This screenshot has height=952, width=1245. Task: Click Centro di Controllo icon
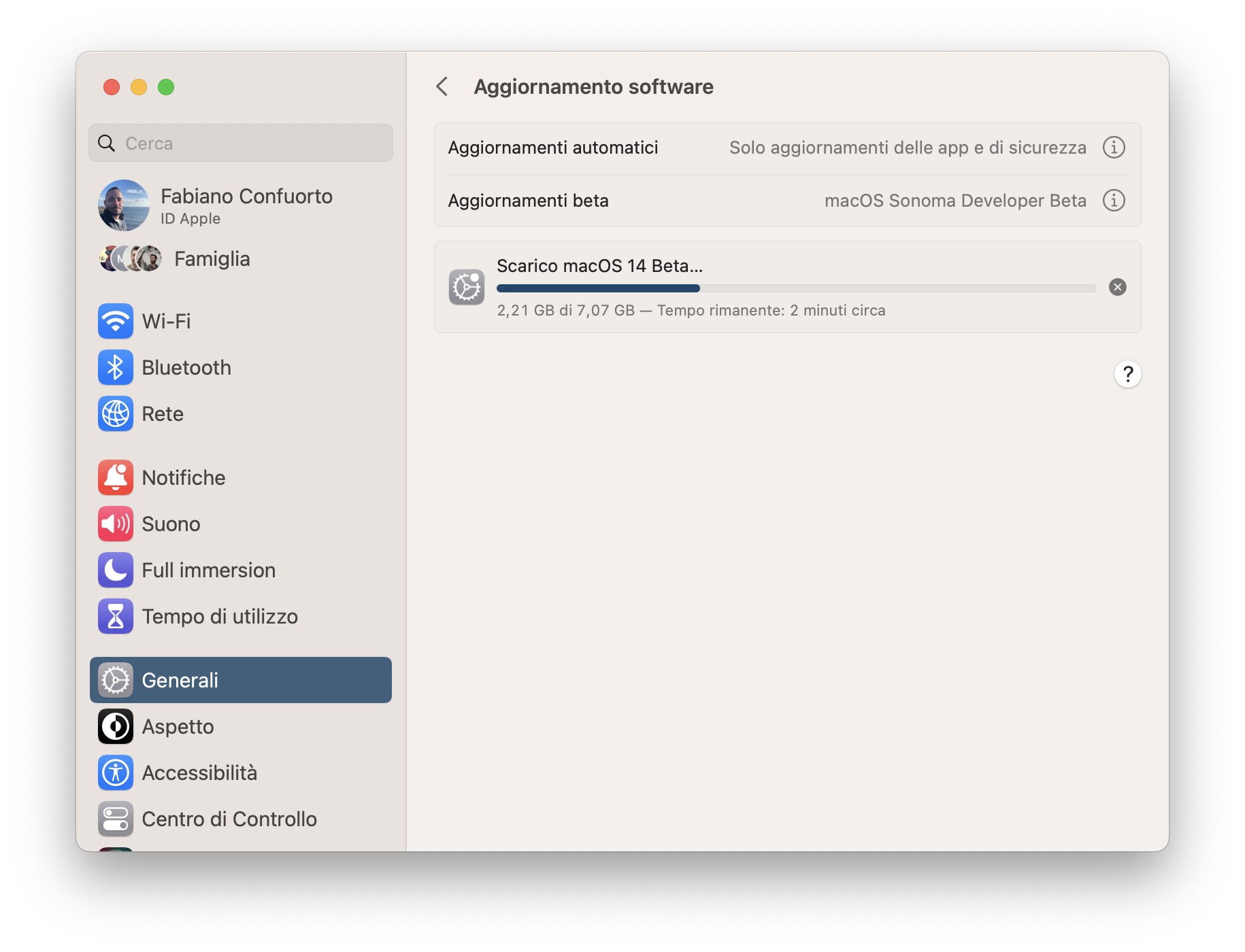point(115,819)
